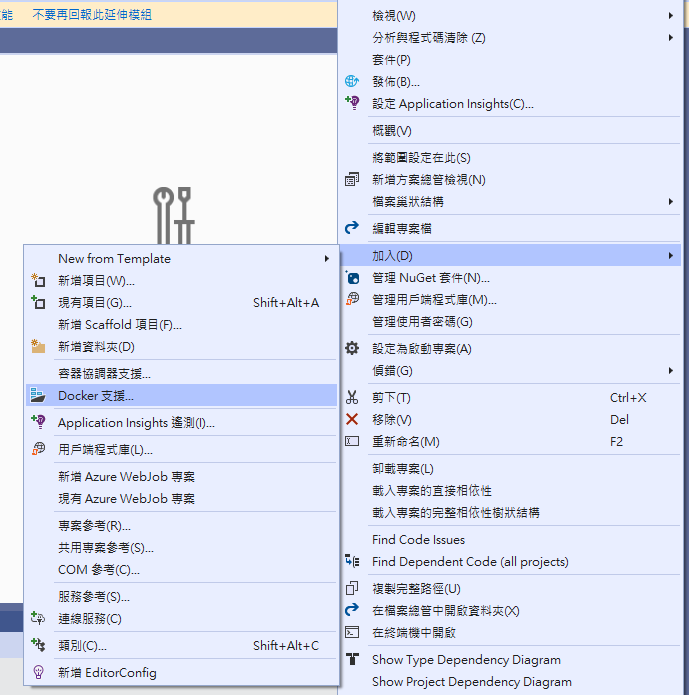Expand the 加入(D) submenu arrow

tap(671, 256)
